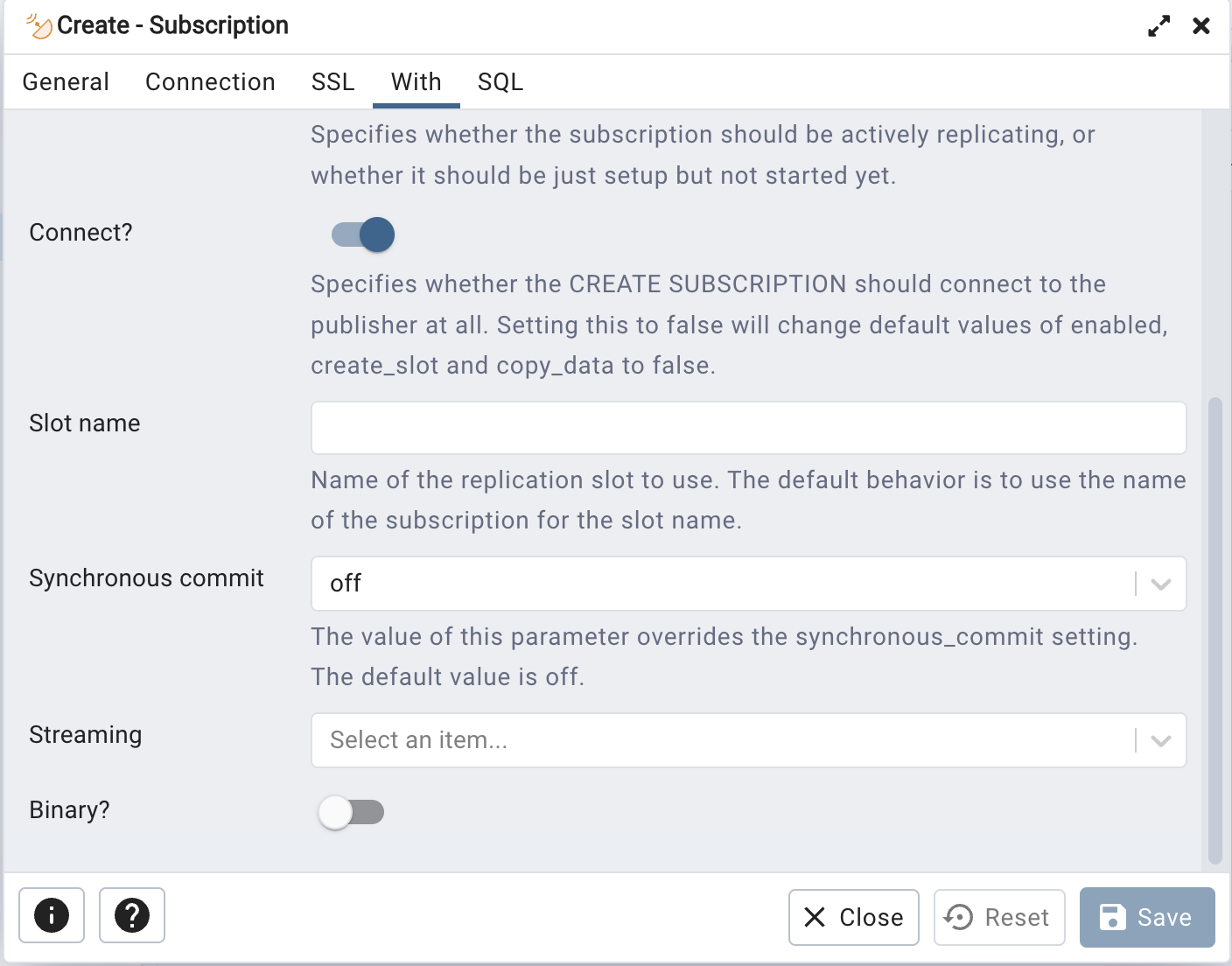
Task: Expand the Streaming dropdown arrow
Action: click(1160, 740)
